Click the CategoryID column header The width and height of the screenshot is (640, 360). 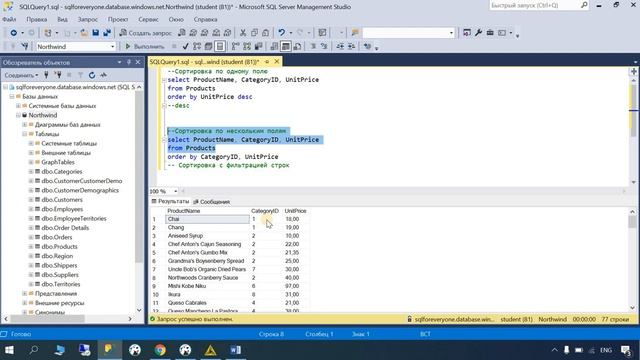[x=265, y=211]
